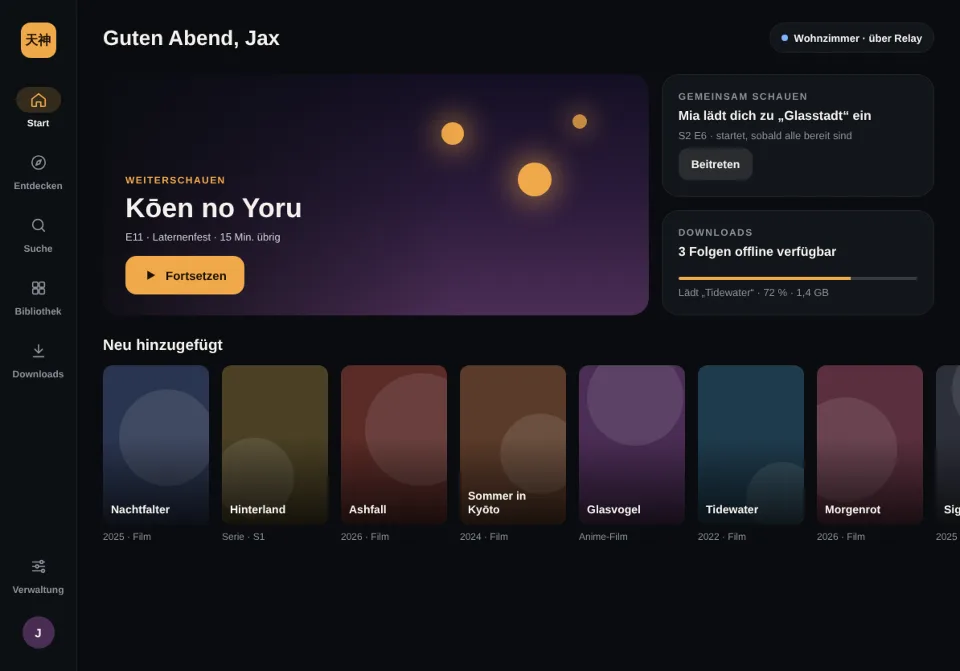Click the GEMEINSAM SCHAUEN heading

point(743,97)
